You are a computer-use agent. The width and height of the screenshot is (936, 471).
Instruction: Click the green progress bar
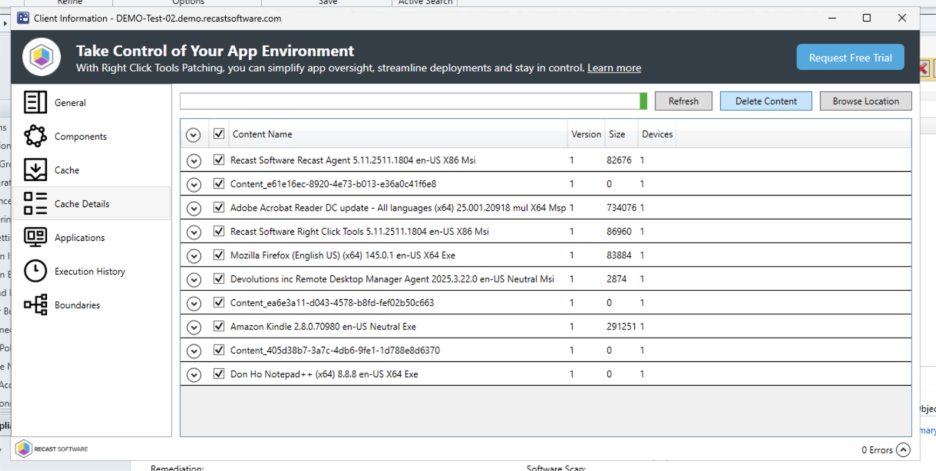[x=643, y=101]
